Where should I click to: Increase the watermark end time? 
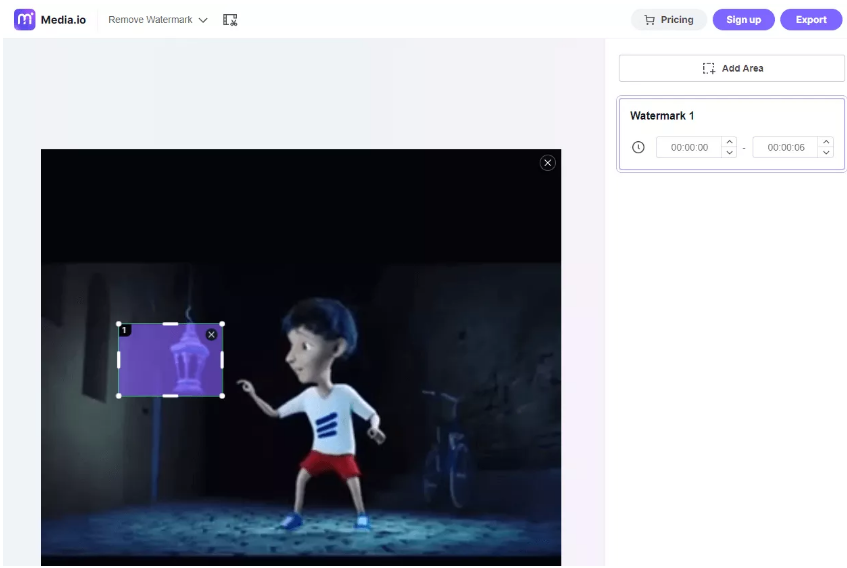coord(826,142)
